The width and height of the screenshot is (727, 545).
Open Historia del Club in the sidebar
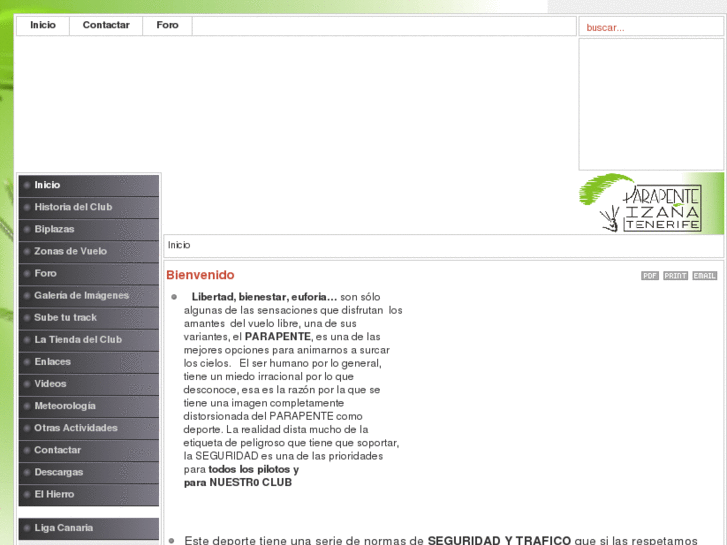89,207
